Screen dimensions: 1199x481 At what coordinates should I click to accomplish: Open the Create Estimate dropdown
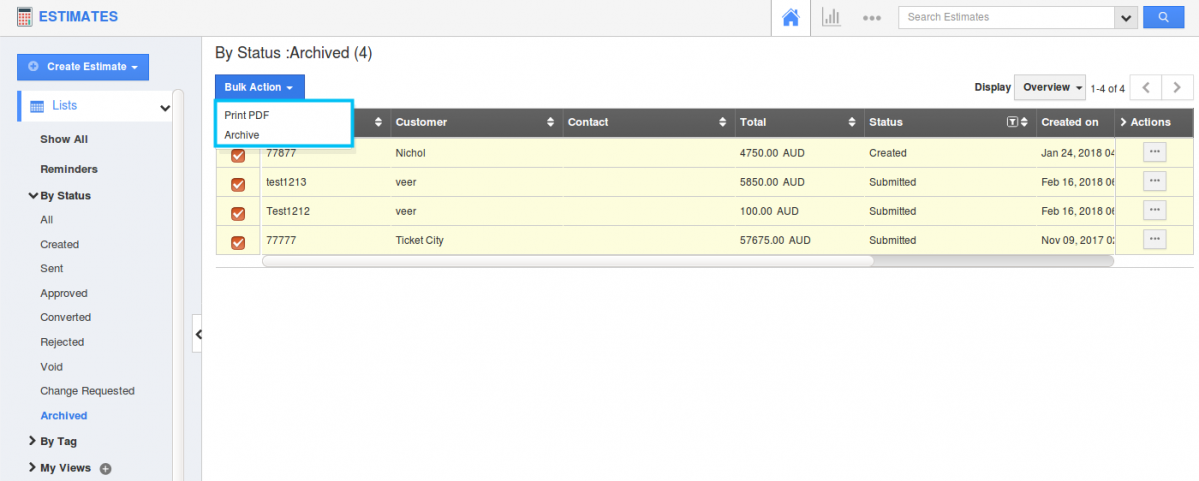[83, 67]
